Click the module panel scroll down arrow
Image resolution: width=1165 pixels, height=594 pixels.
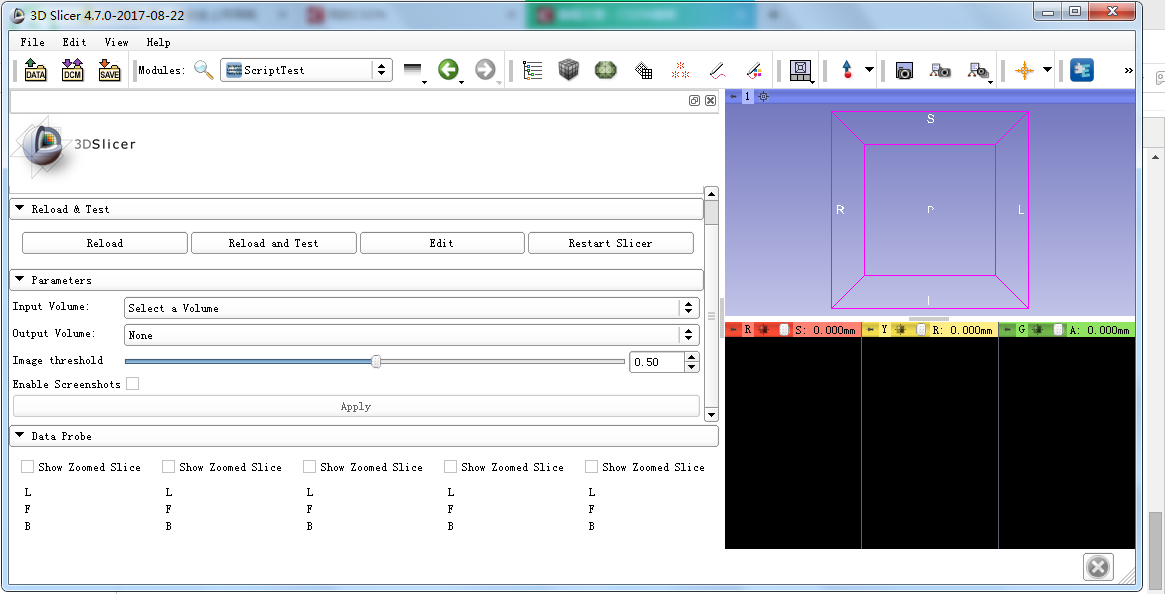(x=711, y=415)
